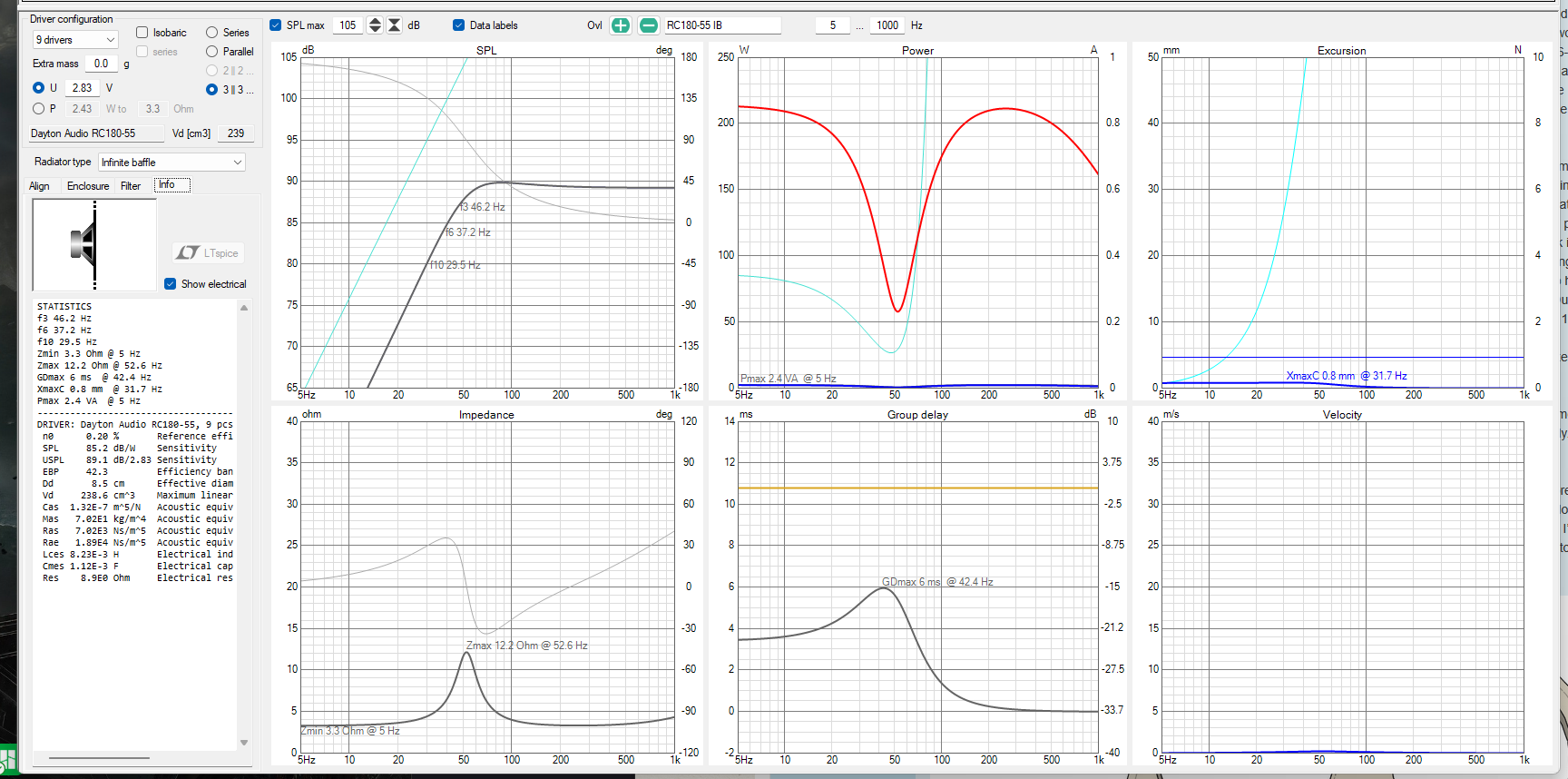1568x779 pixels.
Task: Click the loudspeaker baffle diagram image
Action: coord(94,245)
